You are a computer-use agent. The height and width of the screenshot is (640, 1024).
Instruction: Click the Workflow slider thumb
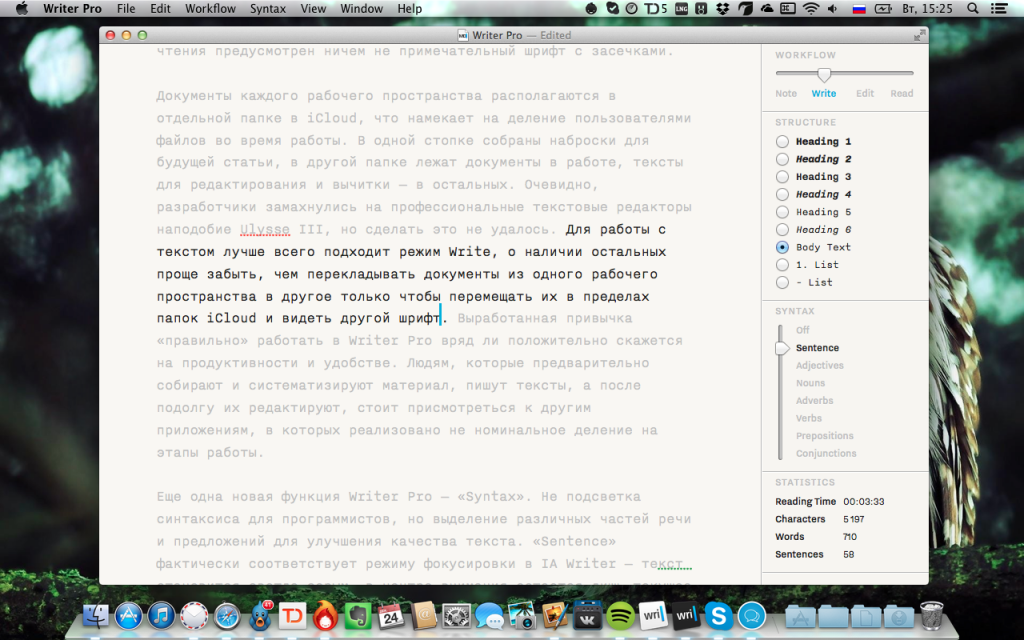pos(824,74)
